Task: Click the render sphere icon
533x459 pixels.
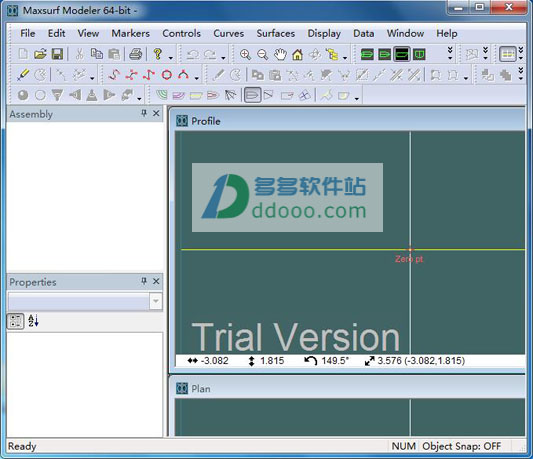Action: coord(23,95)
